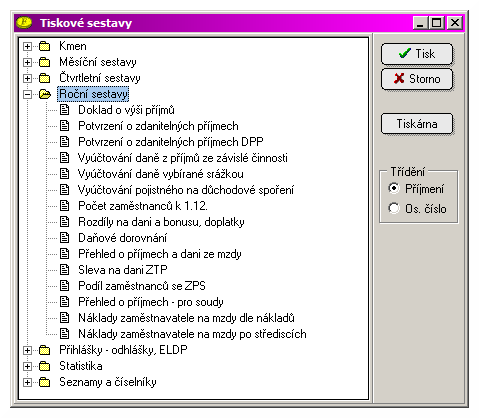Image resolution: width=479 pixels, height=418 pixels.
Task: Select Přehled o příjmech - pro soudy
Action: click(x=151, y=302)
